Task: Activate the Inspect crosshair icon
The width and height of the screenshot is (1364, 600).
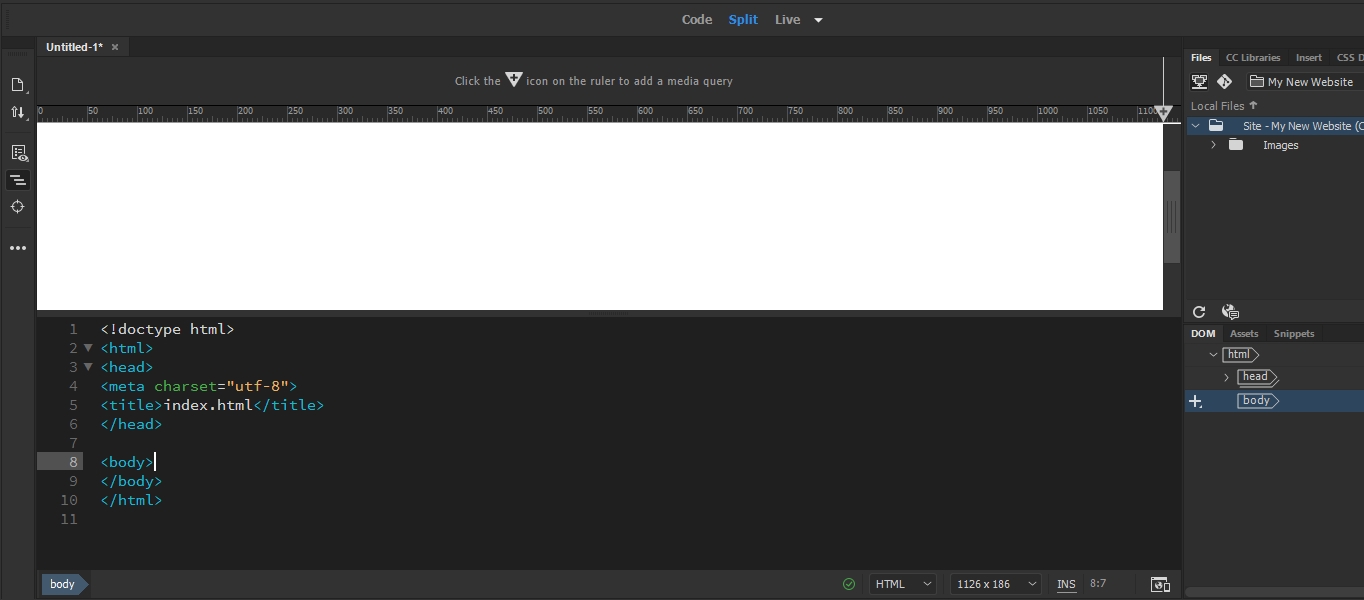Action: point(18,207)
